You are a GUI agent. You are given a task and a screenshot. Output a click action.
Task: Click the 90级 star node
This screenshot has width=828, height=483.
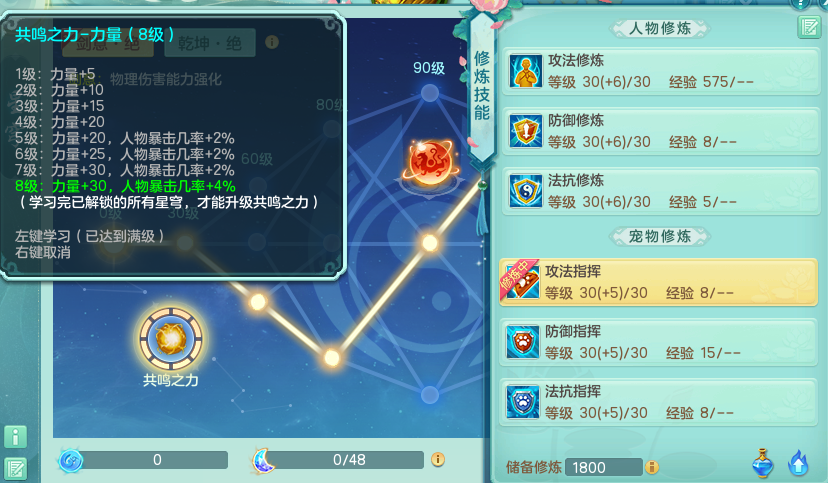pos(430,93)
